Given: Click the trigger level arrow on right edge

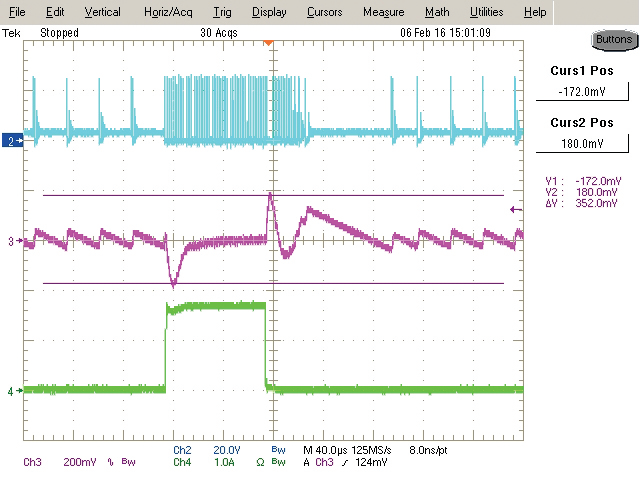Looking at the screenshot, I should [x=515, y=209].
